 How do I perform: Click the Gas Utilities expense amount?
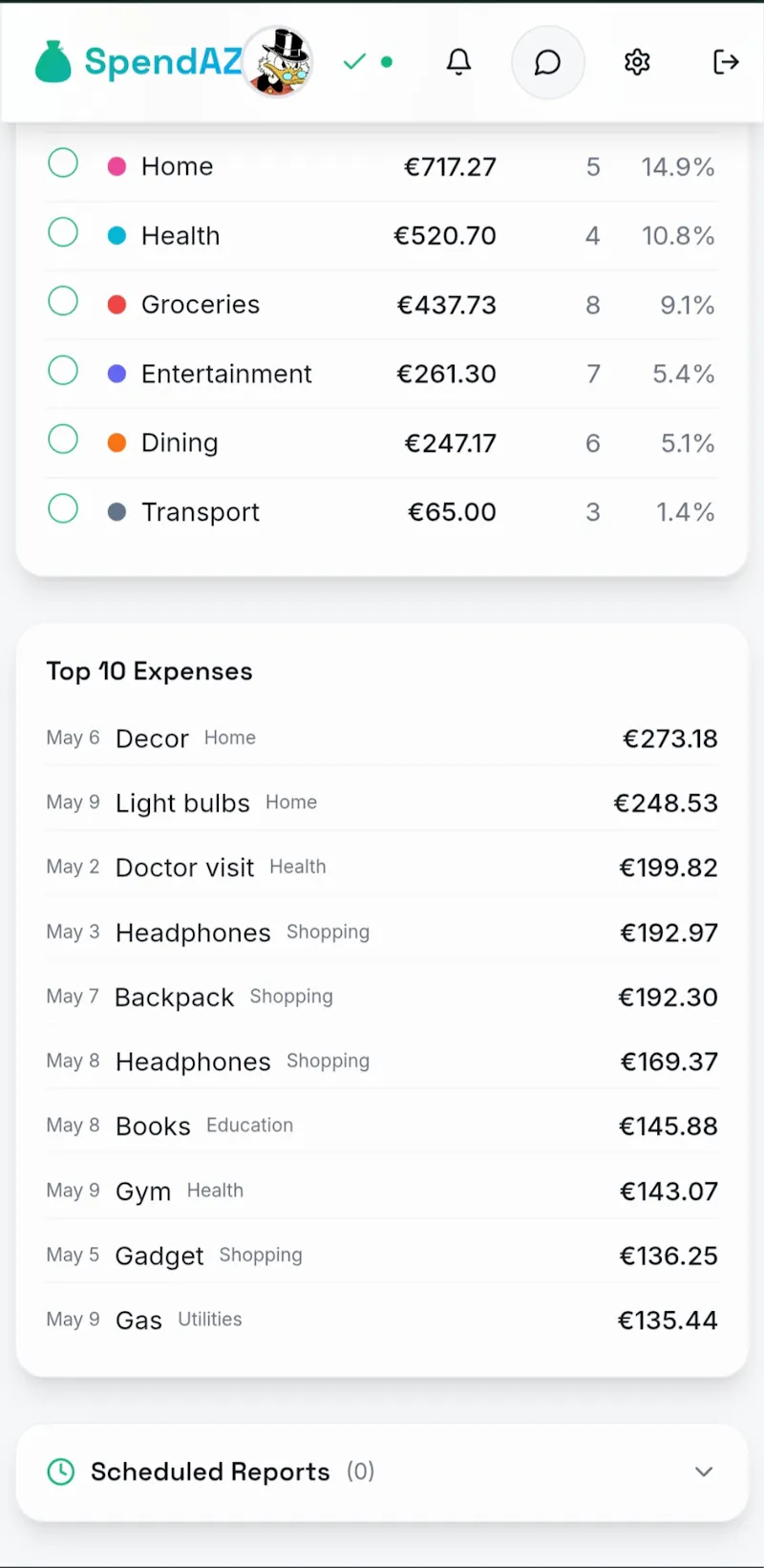[668, 1321]
